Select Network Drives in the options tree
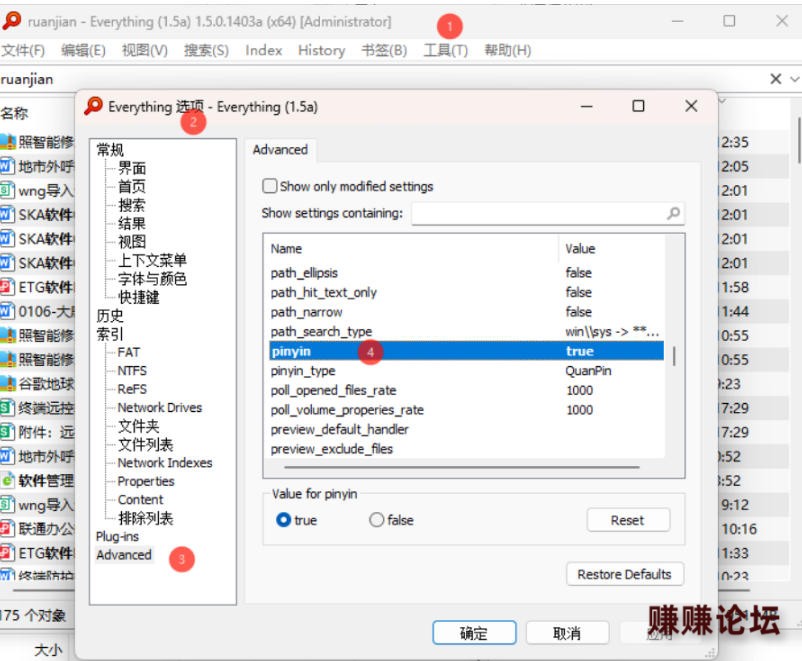Image resolution: width=802 pixels, height=661 pixels. point(160,407)
